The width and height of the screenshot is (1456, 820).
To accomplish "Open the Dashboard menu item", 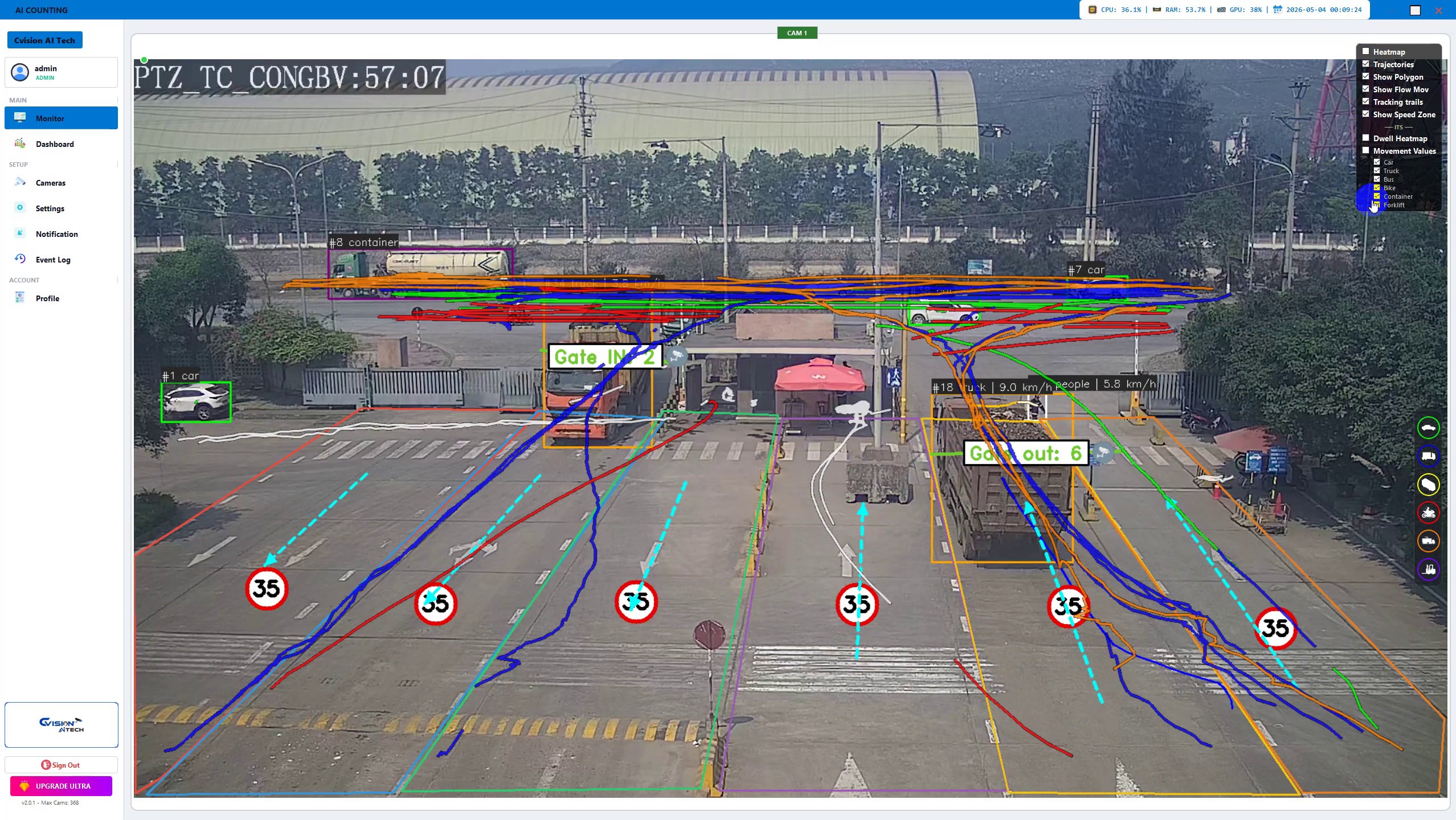I will (x=61, y=144).
